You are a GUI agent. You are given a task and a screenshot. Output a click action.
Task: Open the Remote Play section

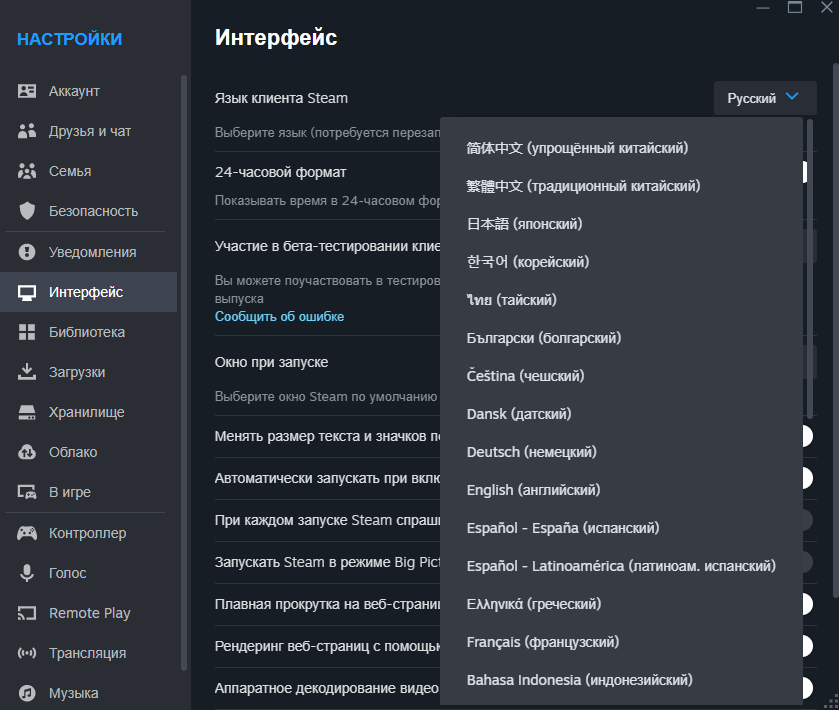click(88, 613)
